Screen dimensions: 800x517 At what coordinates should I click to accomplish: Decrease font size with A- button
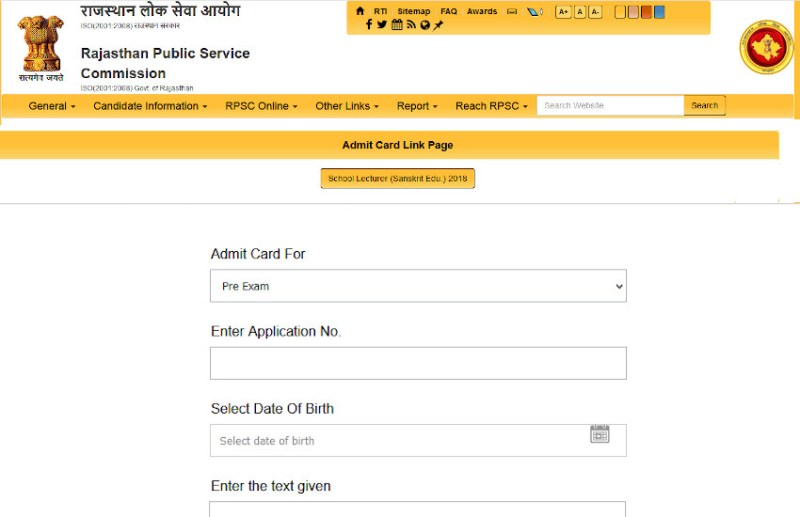(x=595, y=12)
